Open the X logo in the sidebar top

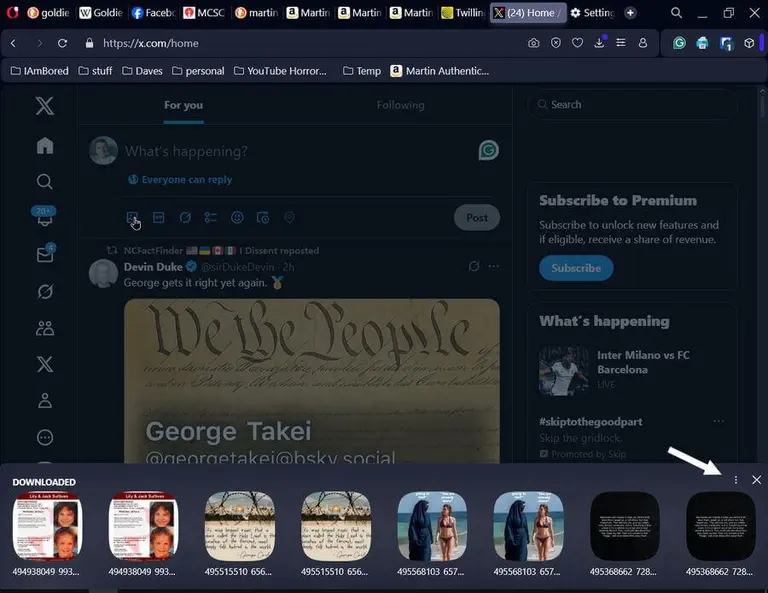coord(45,106)
